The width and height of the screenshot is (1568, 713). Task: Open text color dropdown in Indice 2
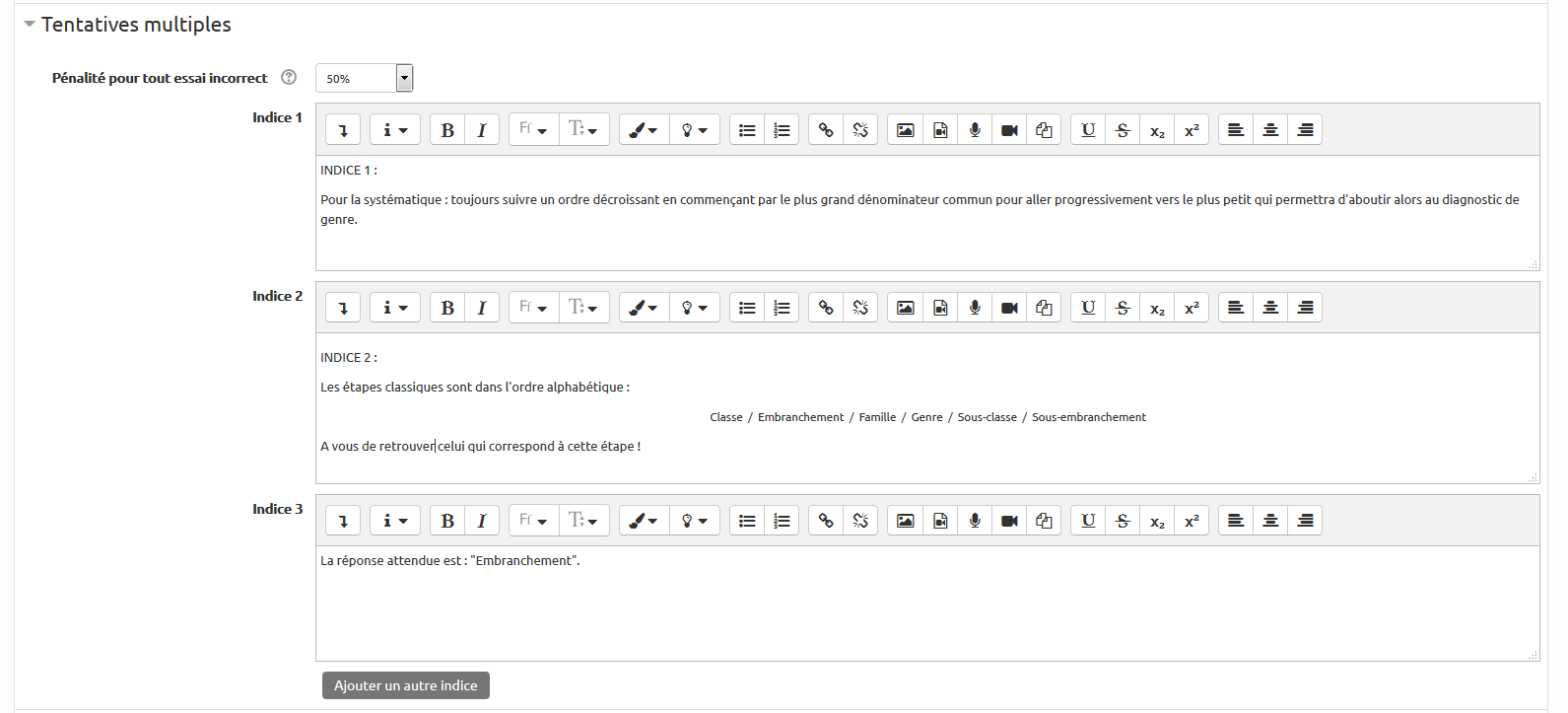coord(644,309)
